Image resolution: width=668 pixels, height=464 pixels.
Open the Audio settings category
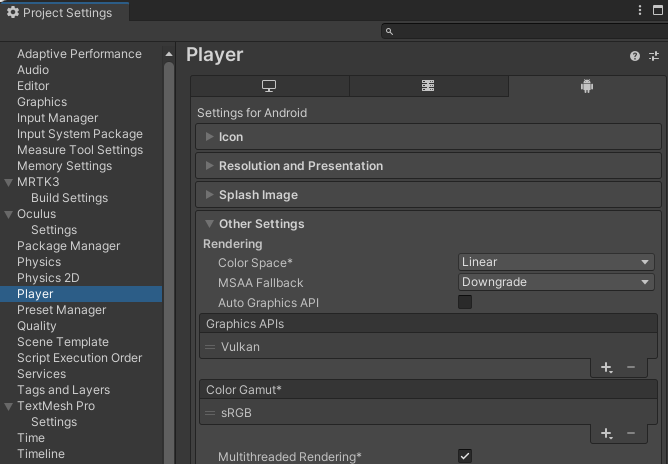[x=33, y=70]
